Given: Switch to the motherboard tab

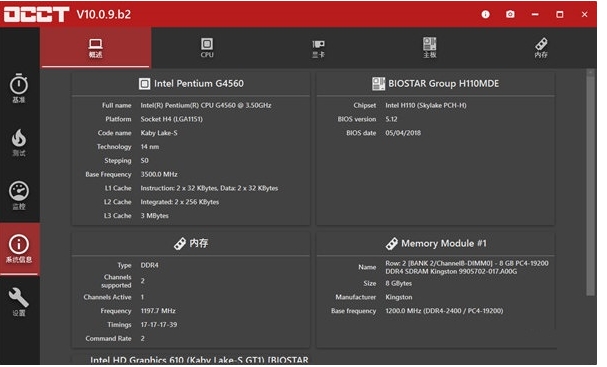Looking at the screenshot, I should coord(430,48).
